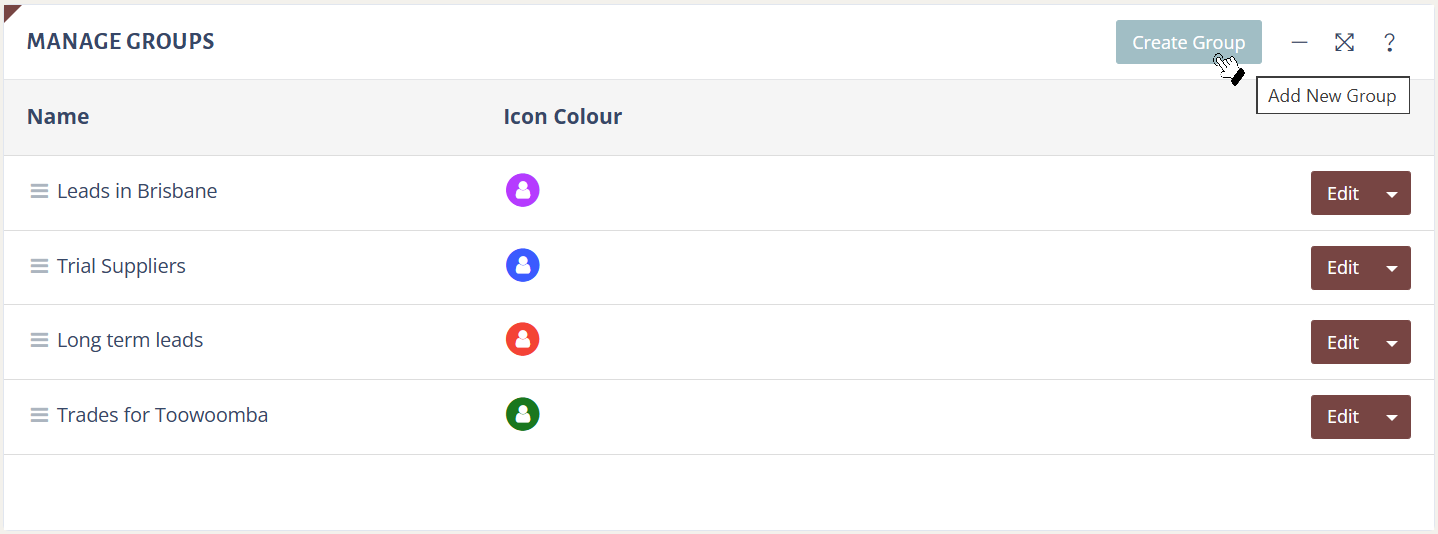This screenshot has width=1438, height=534.
Task: Open dropdown arrow beside Trades for Toowoomba Edit
Action: [1392, 417]
